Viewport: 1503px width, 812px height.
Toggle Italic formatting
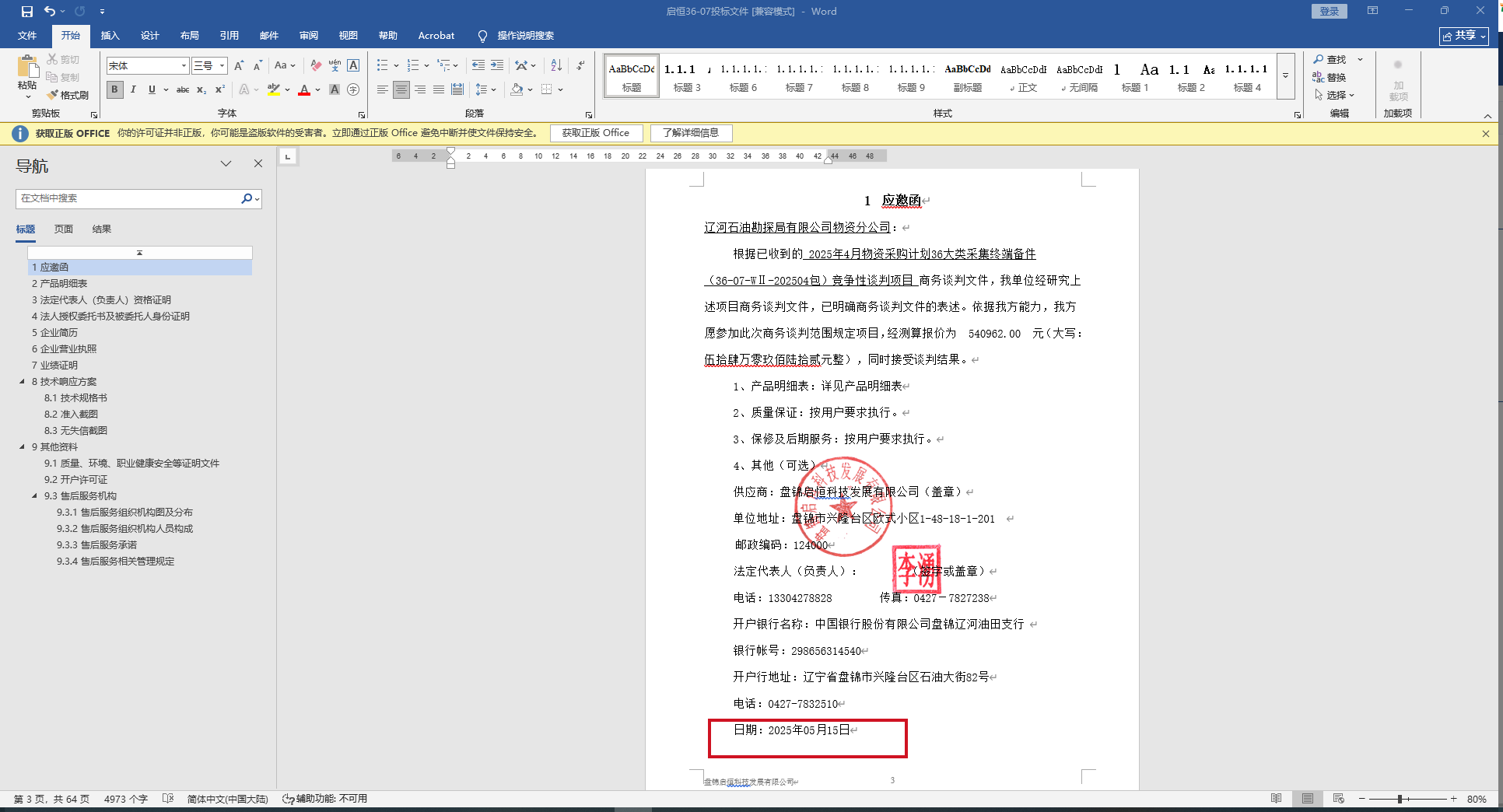tap(133, 90)
